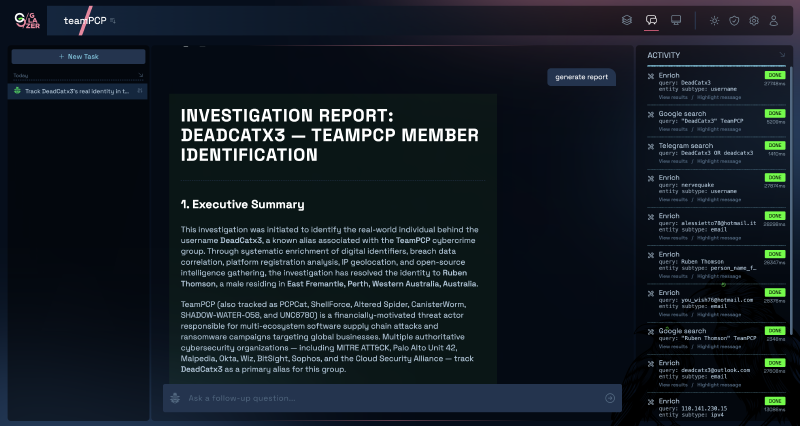Screen dimensions: 800x426
Task: Open the shield security icon
Action: click(x=734, y=21)
